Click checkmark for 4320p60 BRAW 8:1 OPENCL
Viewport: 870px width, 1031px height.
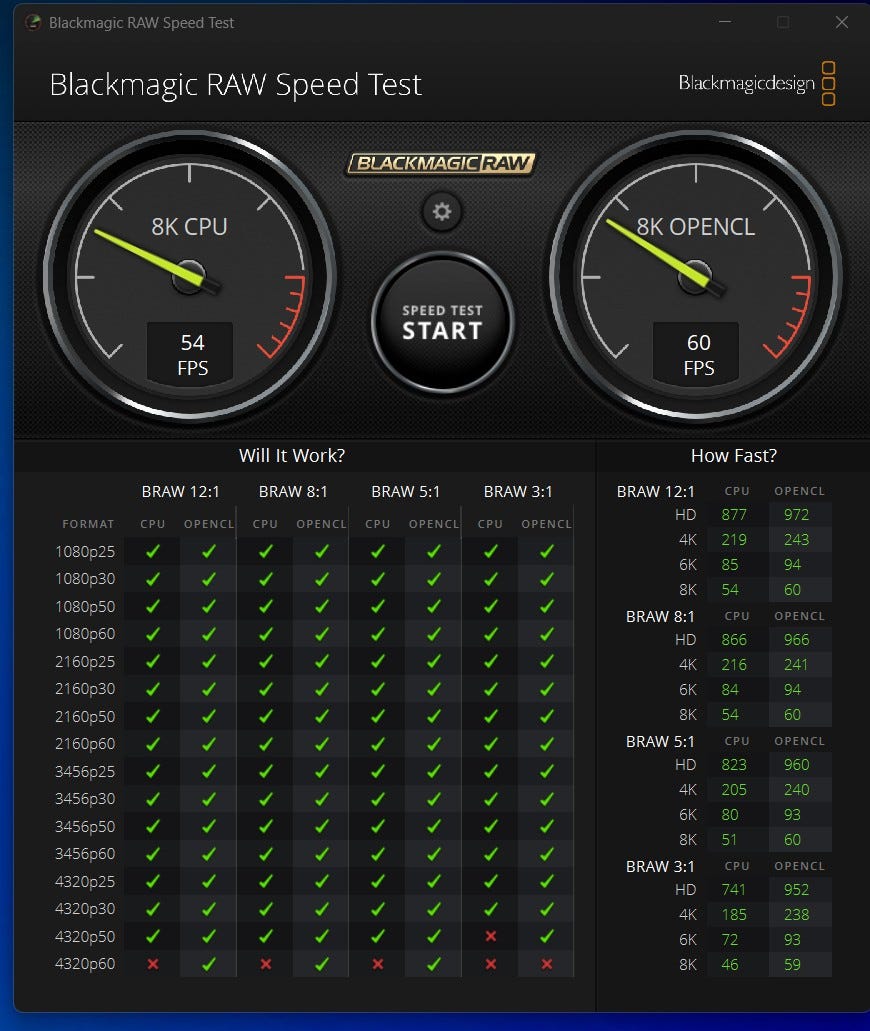322,964
